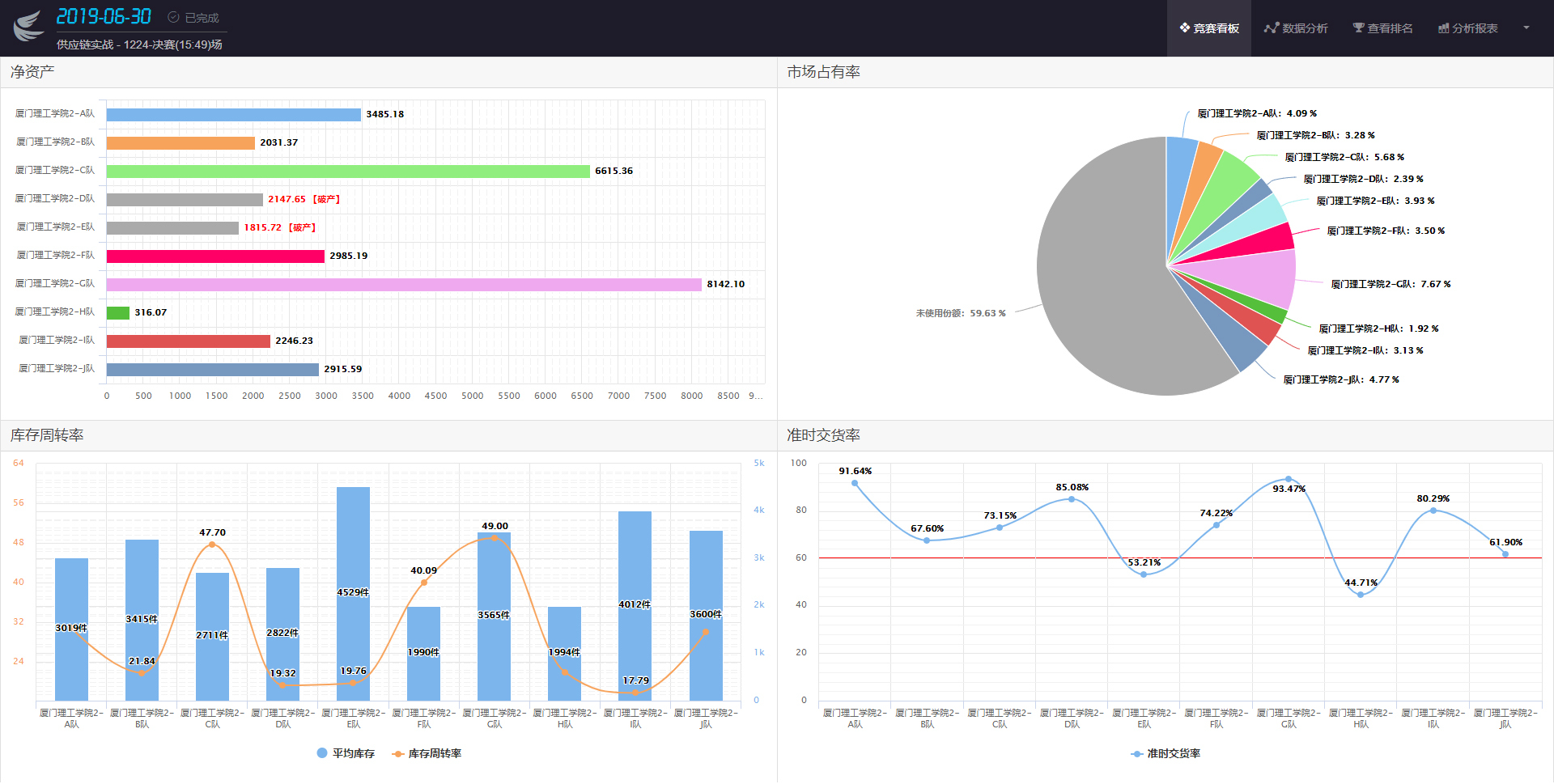Click the 8142.10 value label
1554x784 pixels.
(726, 285)
